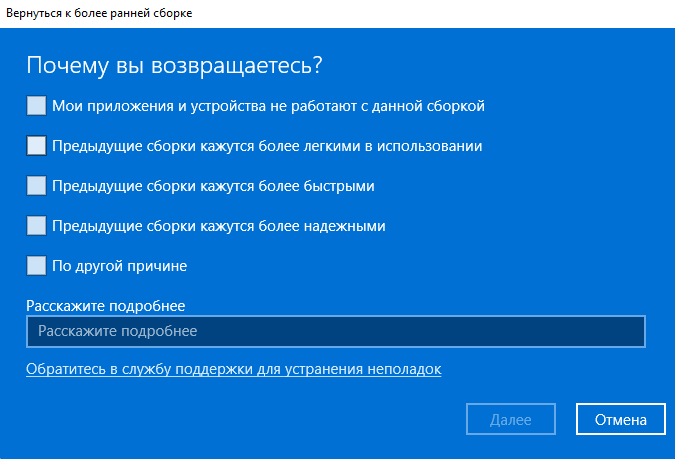This screenshot has width=675, height=459.
Task: Click the label 'Предыдущие сборки кажутся более надежными'
Action: pyautogui.click(x=218, y=226)
